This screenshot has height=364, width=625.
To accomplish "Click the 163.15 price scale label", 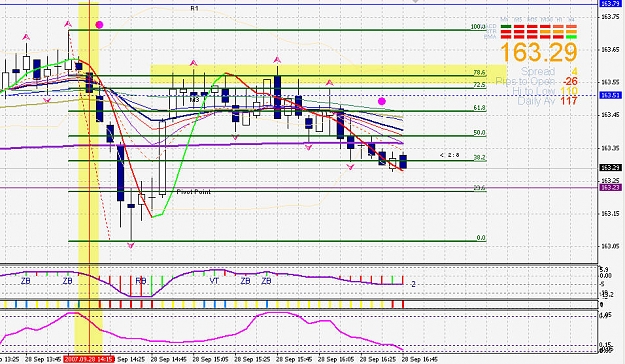I will pyautogui.click(x=610, y=214).
